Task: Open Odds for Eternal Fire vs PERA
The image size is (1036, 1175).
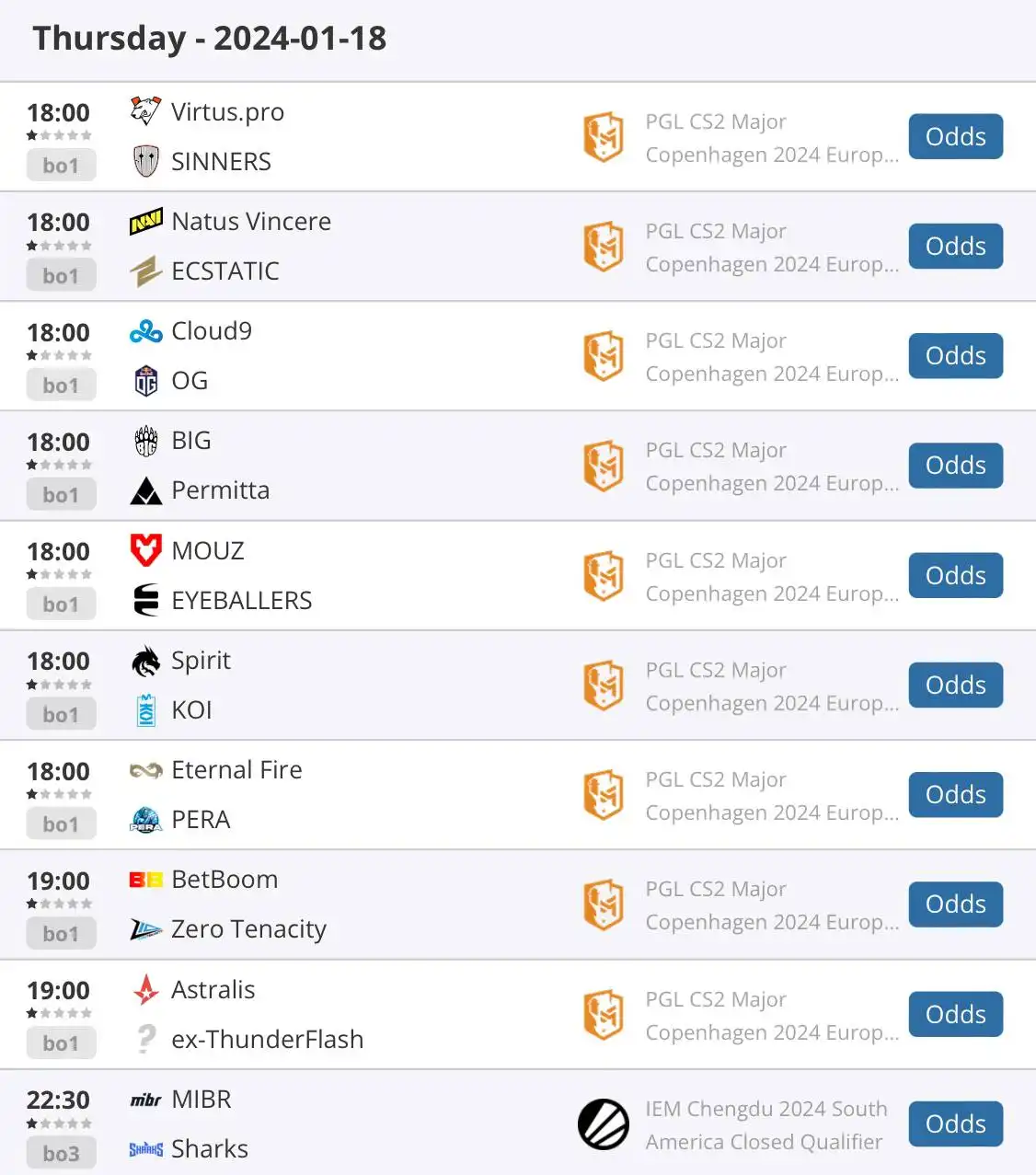Action: 955,795
